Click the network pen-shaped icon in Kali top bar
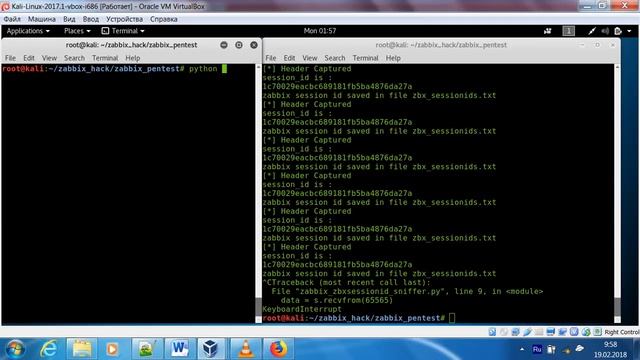The image size is (640, 360). point(592,31)
